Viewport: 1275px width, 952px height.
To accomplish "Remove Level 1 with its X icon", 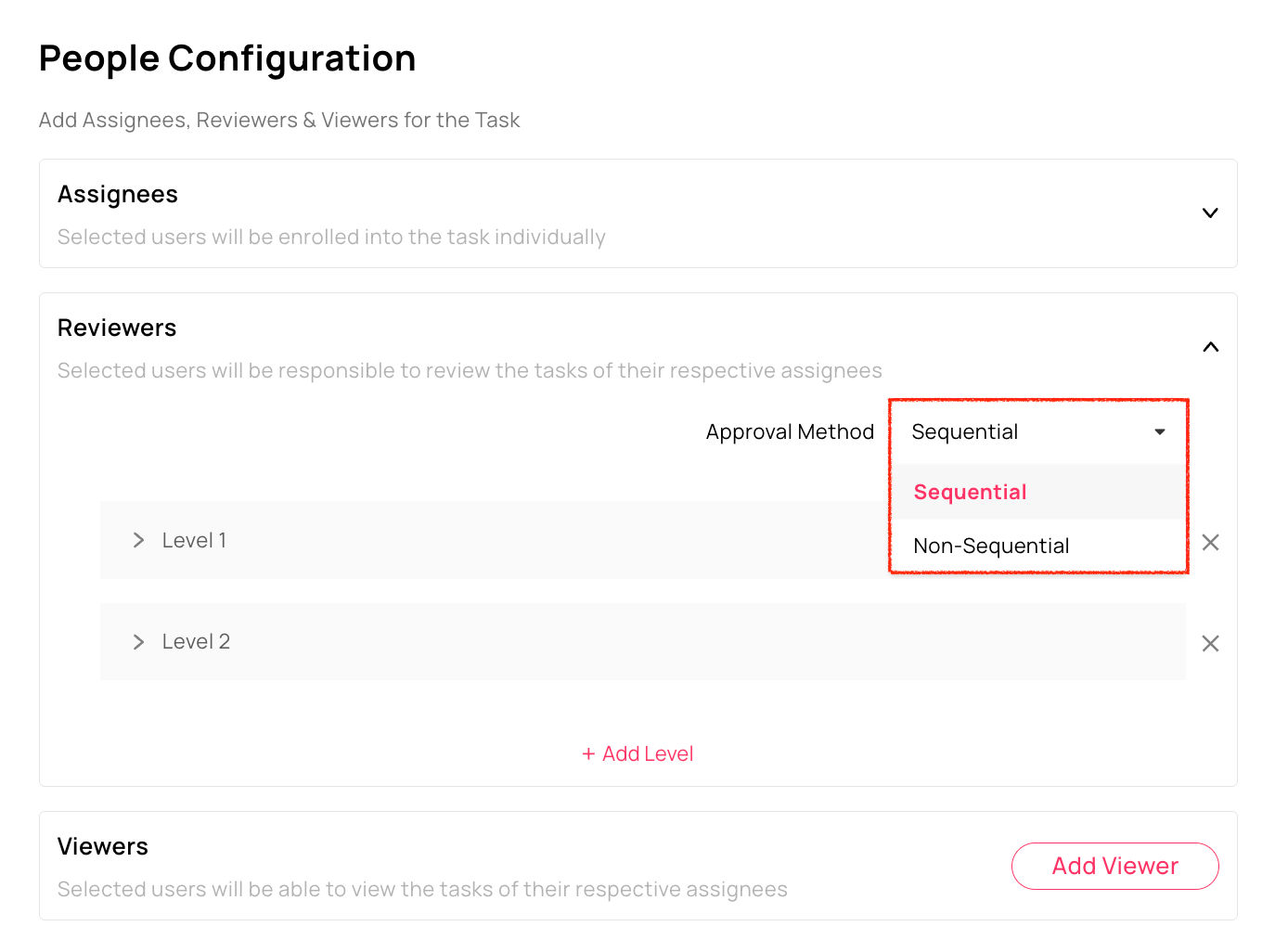I will [x=1210, y=543].
